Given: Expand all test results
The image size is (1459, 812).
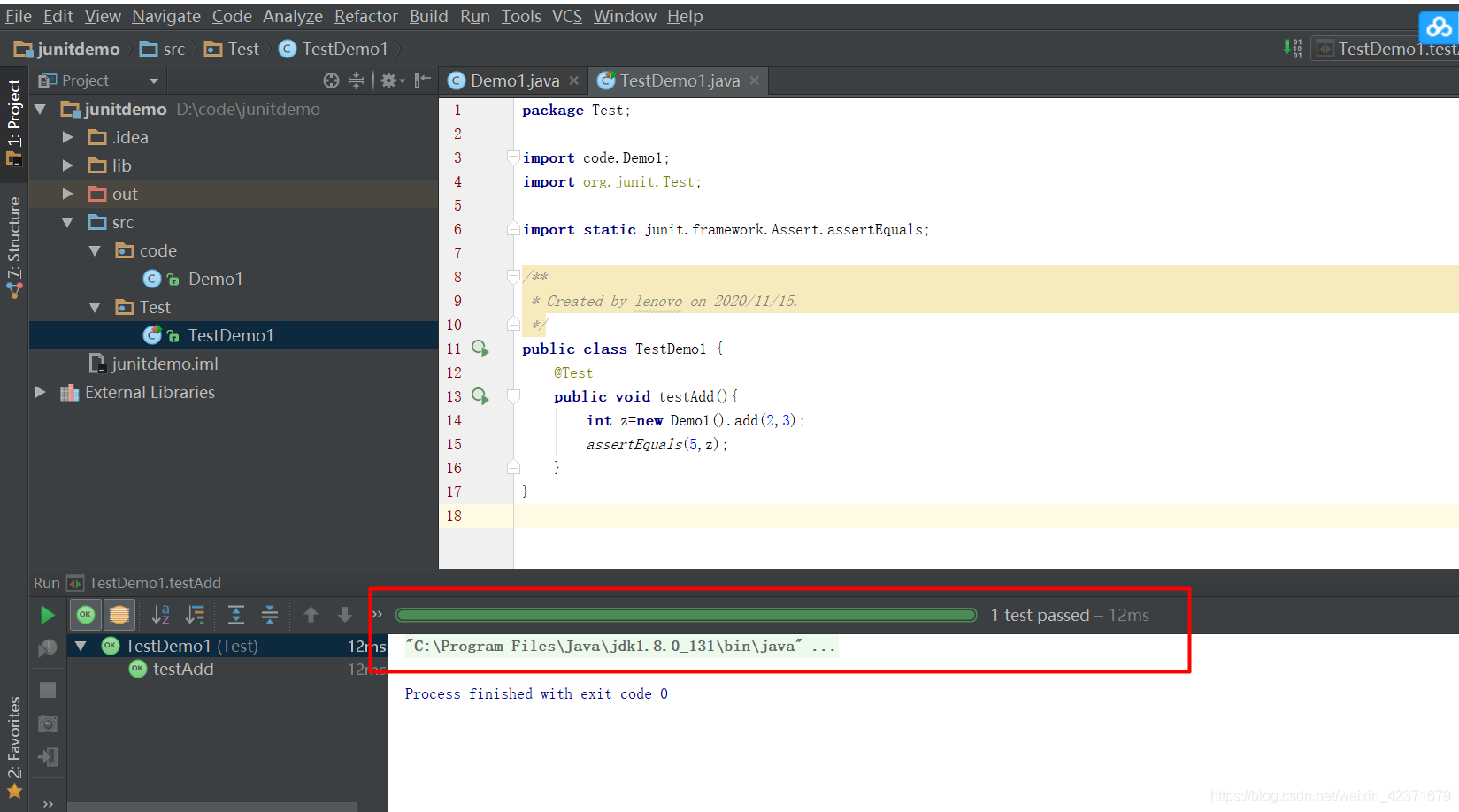Looking at the screenshot, I should 236,614.
